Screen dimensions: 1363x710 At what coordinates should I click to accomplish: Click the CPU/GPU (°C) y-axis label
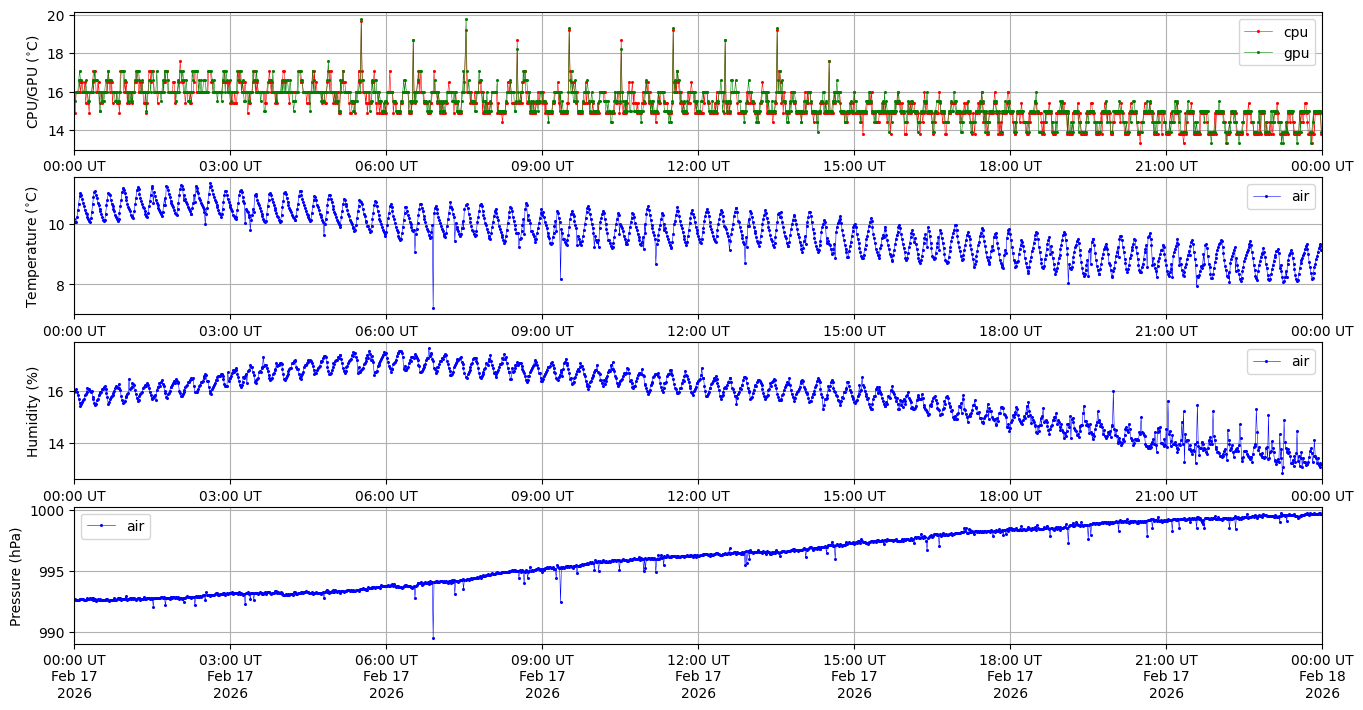coord(33,82)
